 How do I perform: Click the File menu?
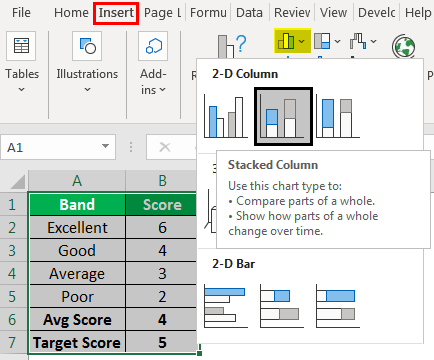(x=21, y=13)
